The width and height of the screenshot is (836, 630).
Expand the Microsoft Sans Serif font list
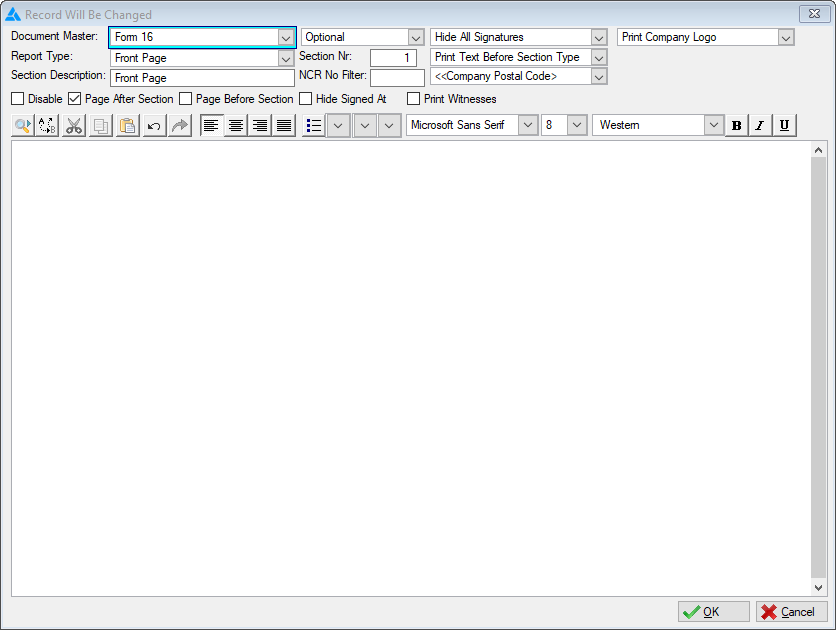[x=527, y=126]
